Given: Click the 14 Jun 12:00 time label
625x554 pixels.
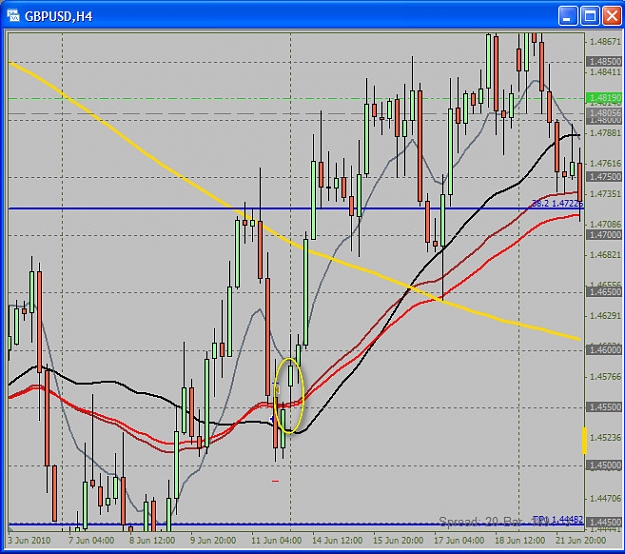Looking at the screenshot, I should pos(337,540).
